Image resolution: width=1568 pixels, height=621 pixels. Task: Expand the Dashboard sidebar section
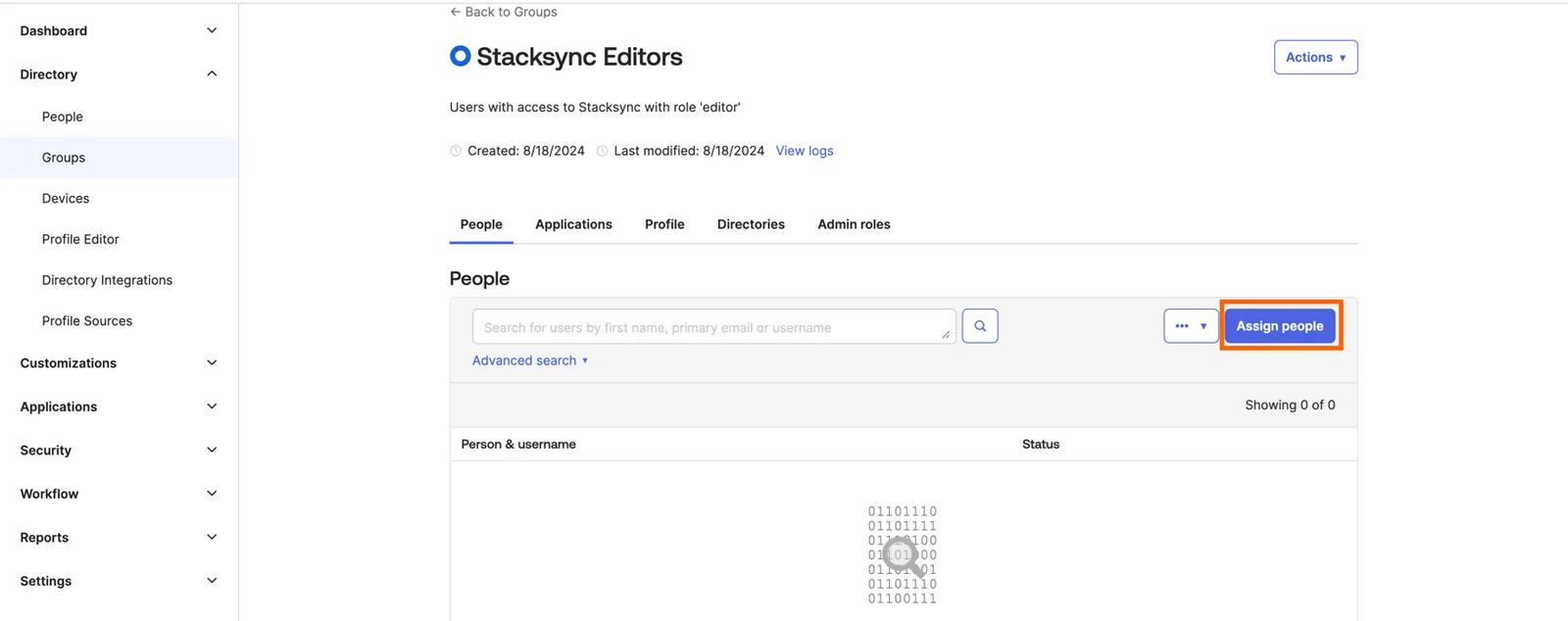[x=119, y=30]
